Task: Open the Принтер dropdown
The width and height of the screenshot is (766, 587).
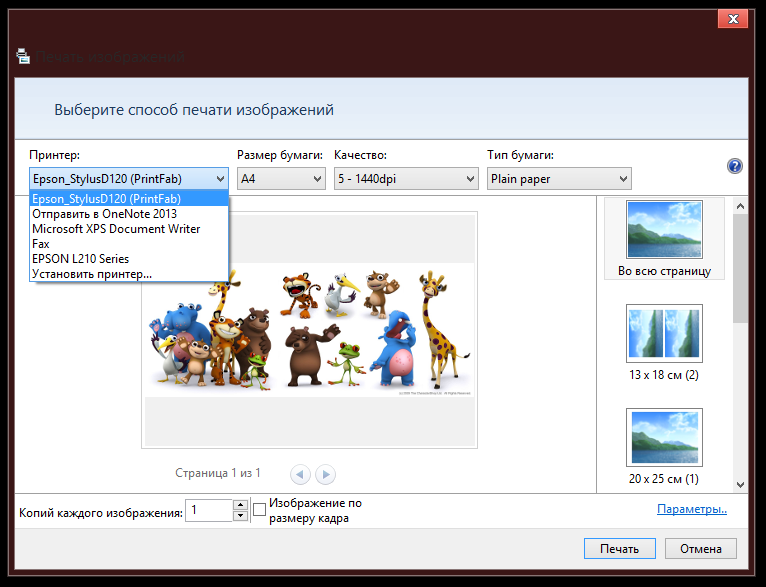Action: [129, 179]
